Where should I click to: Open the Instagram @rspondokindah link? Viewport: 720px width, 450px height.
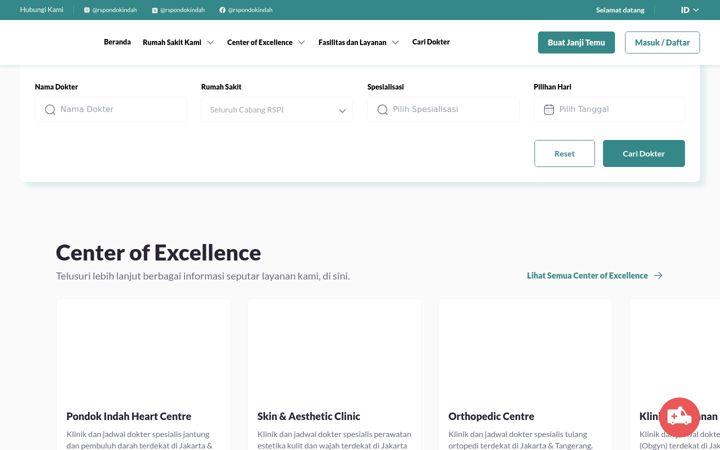tap(110, 10)
